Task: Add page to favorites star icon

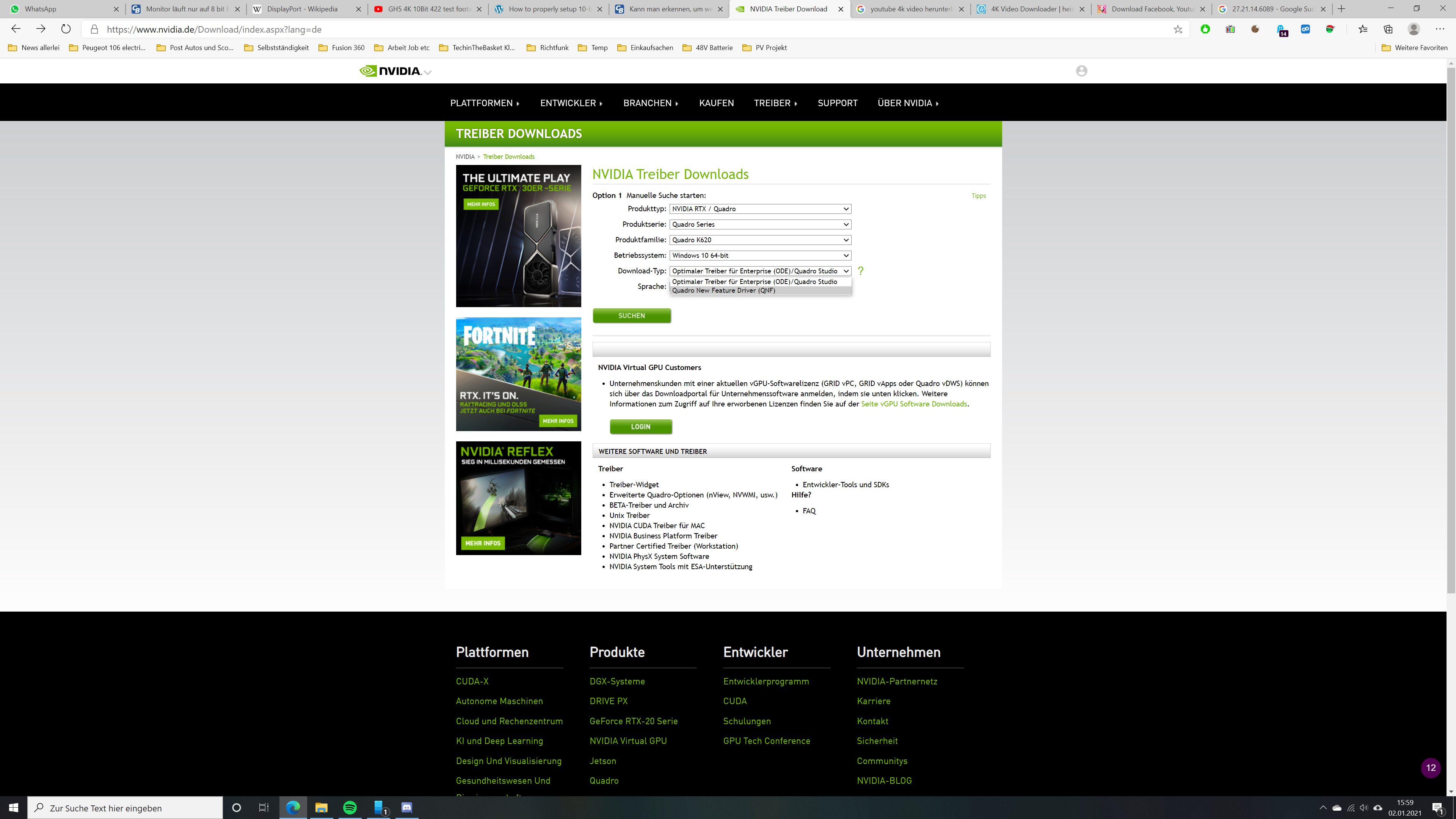Action: tap(1178, 30)
